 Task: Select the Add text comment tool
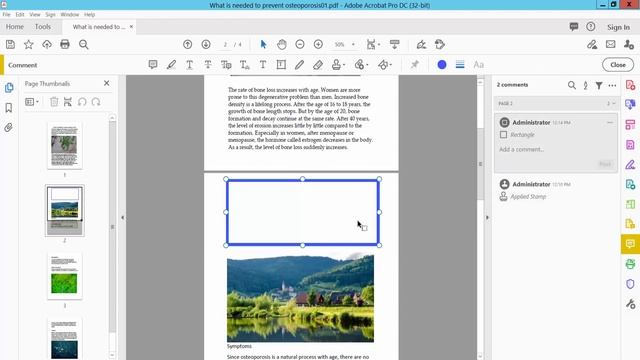pyautogui.click(x=263, y=65)
